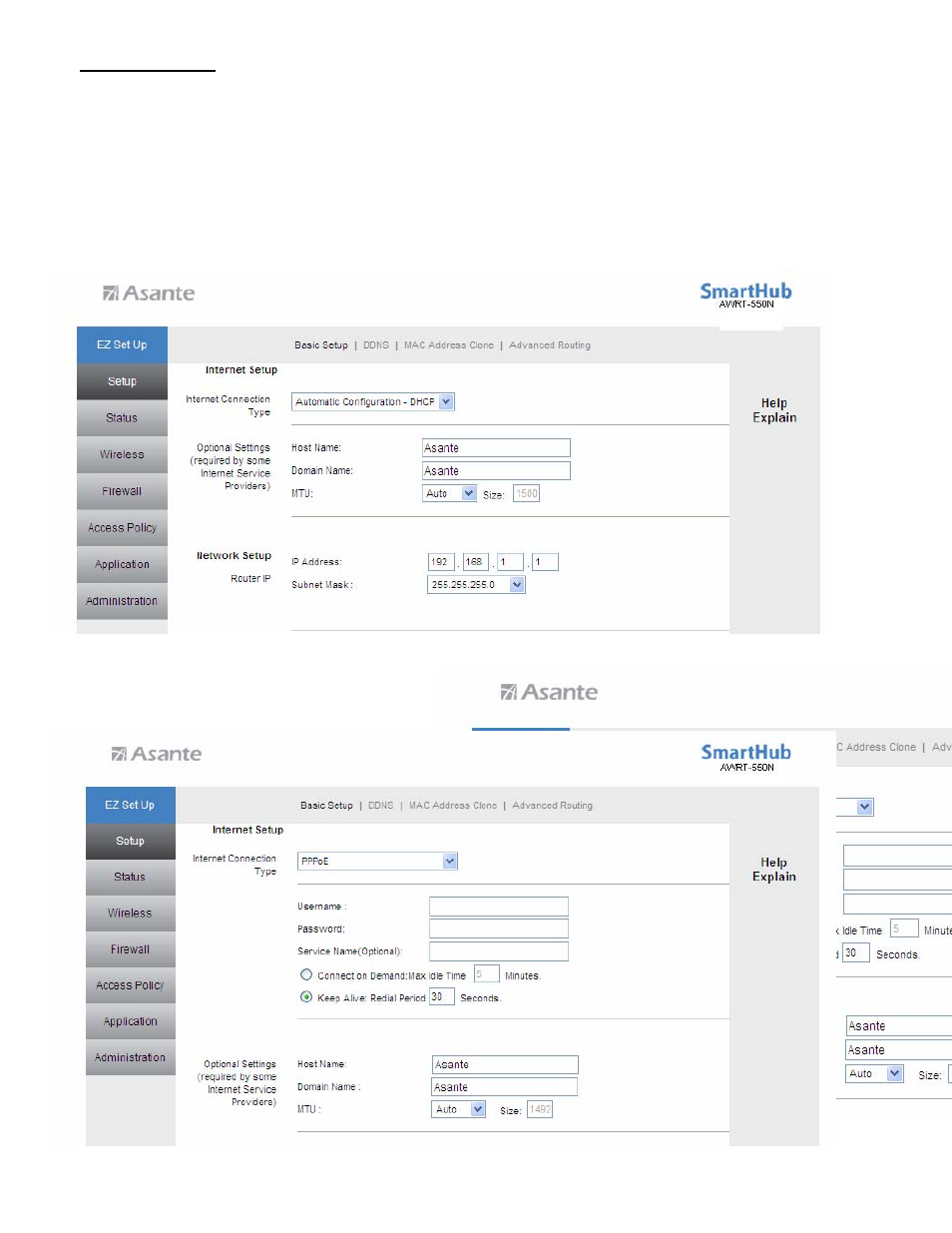Click MTU Size field showing 1500
This screenshot has height=1233, width=952.
(x=526, y=493)
